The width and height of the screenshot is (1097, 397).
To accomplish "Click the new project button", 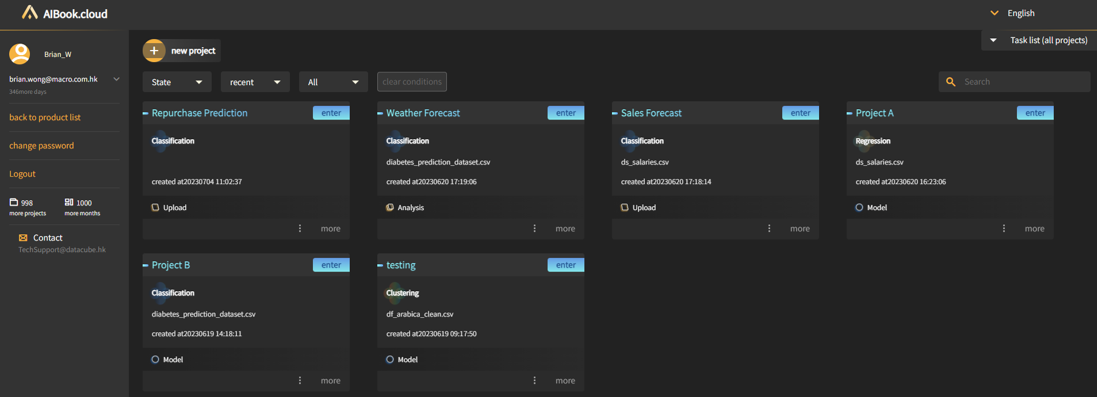I will tap(182, 50).
